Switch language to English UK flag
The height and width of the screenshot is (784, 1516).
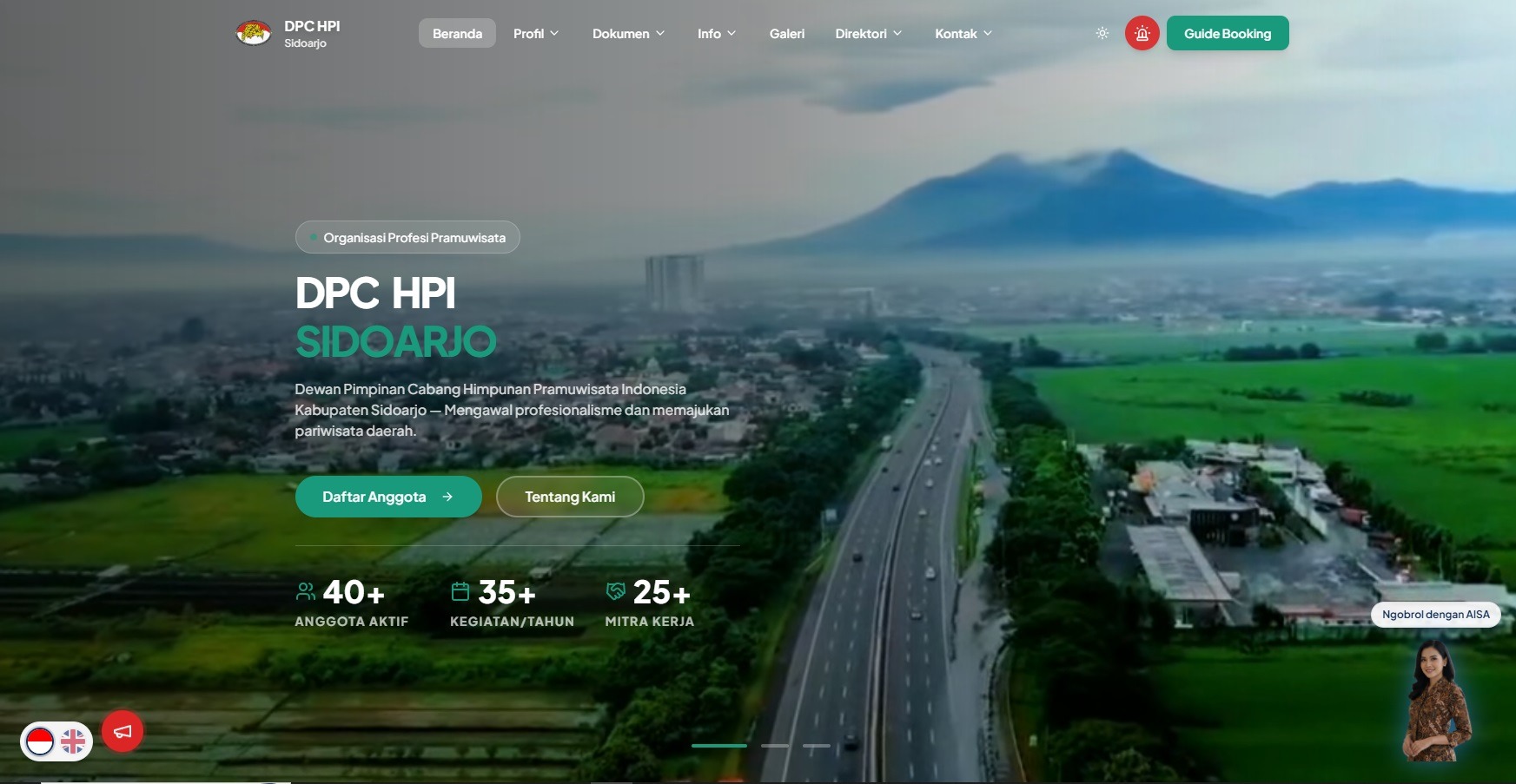coord(73,741)
